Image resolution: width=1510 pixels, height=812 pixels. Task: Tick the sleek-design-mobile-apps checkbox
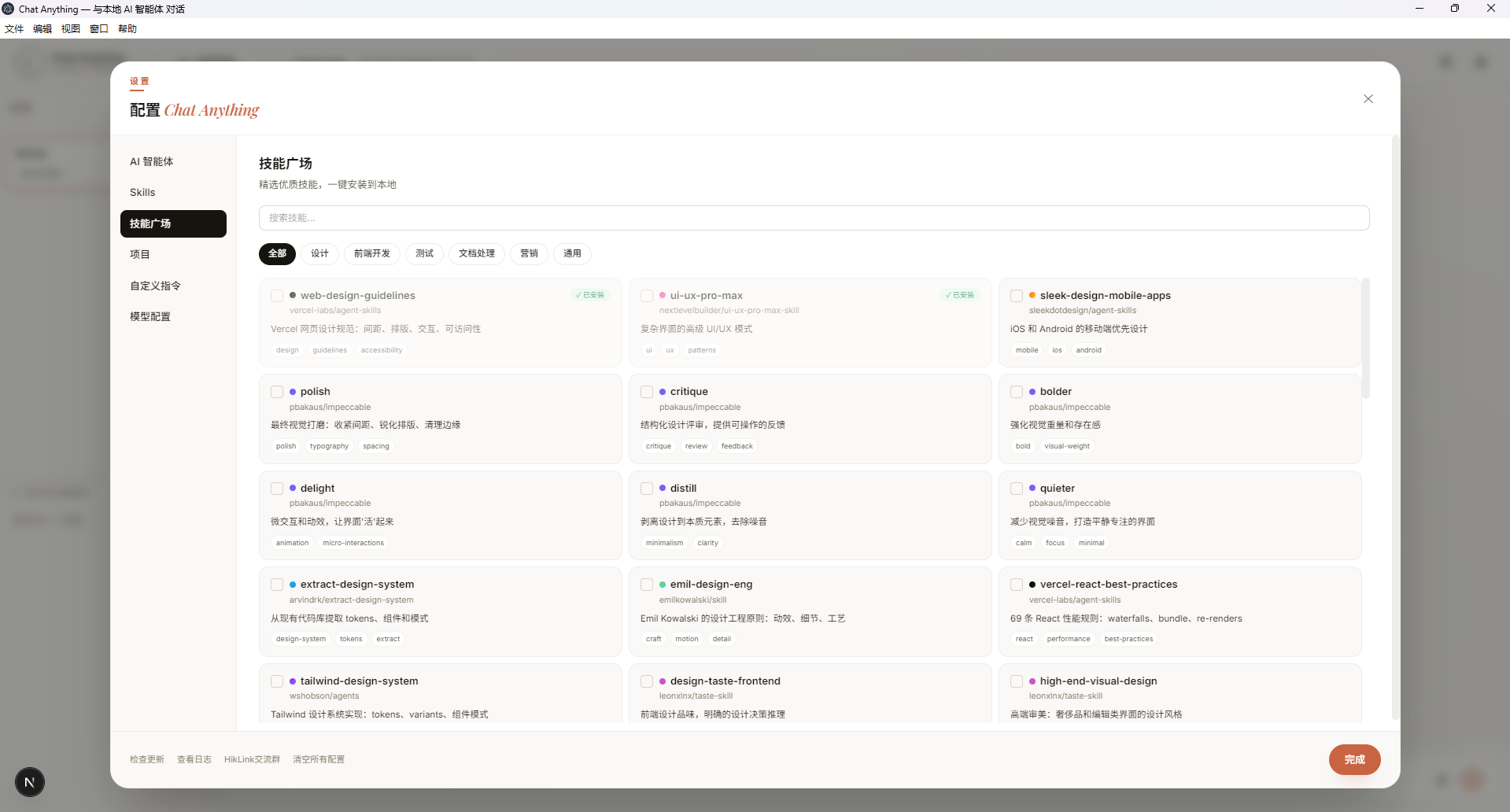[1017, 296]
